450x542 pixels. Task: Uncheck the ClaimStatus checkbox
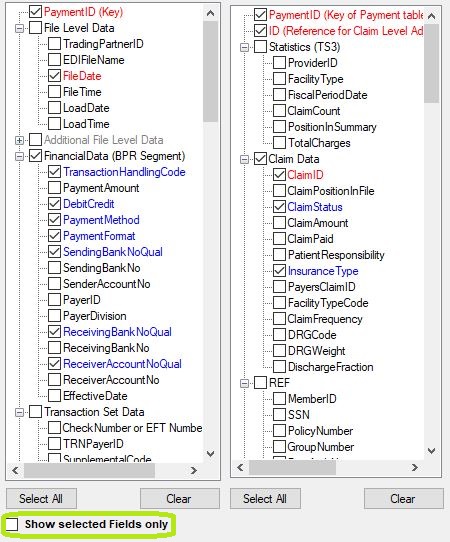pos(279,207)
